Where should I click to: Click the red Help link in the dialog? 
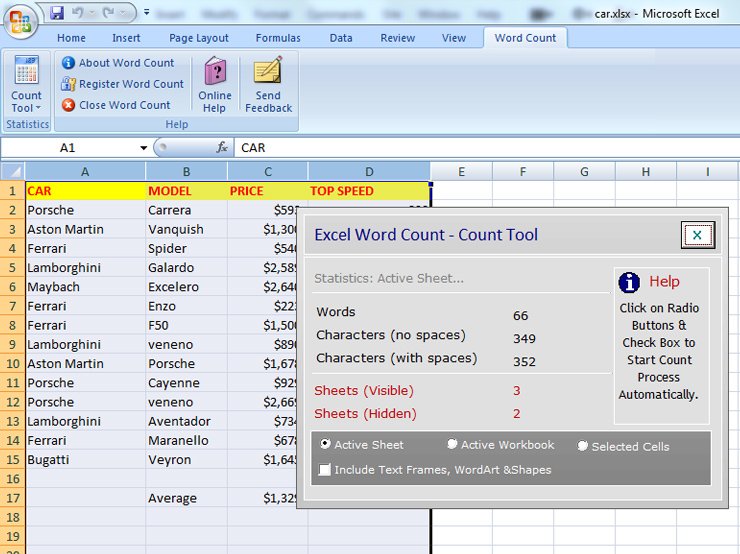tap(664, 282)
